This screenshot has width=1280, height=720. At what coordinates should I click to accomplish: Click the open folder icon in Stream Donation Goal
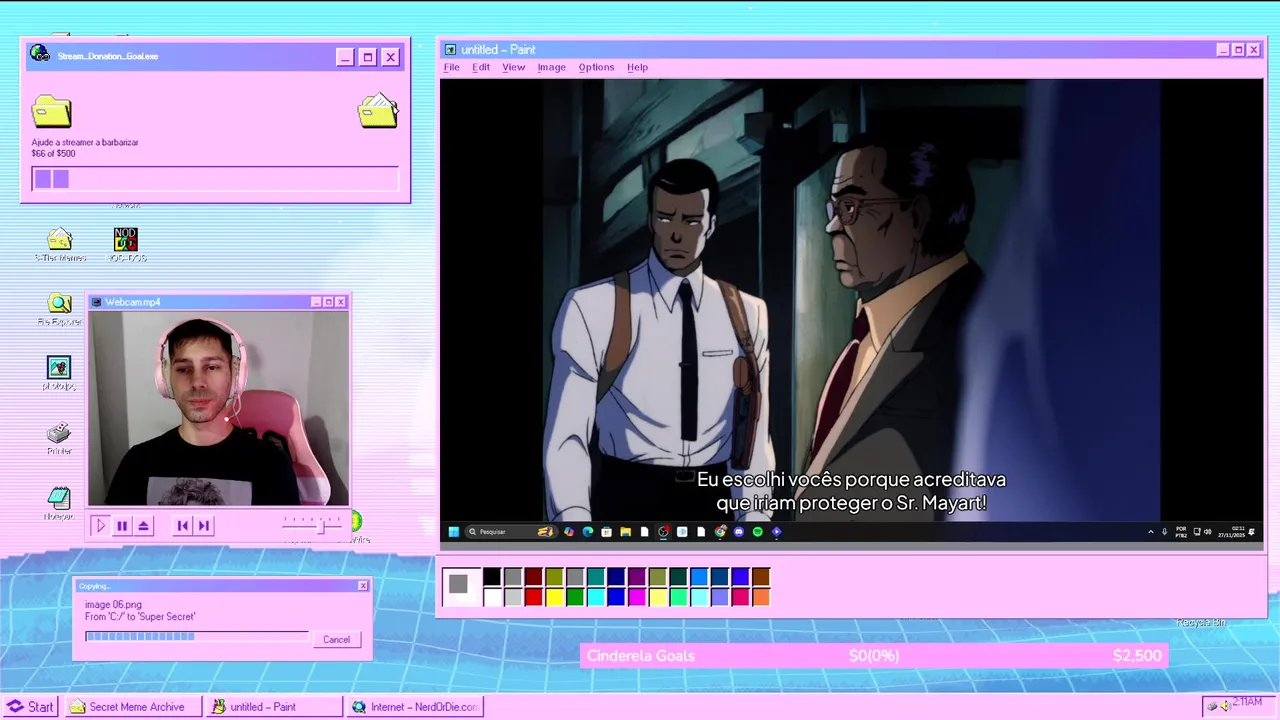click(x=378, y=110)
